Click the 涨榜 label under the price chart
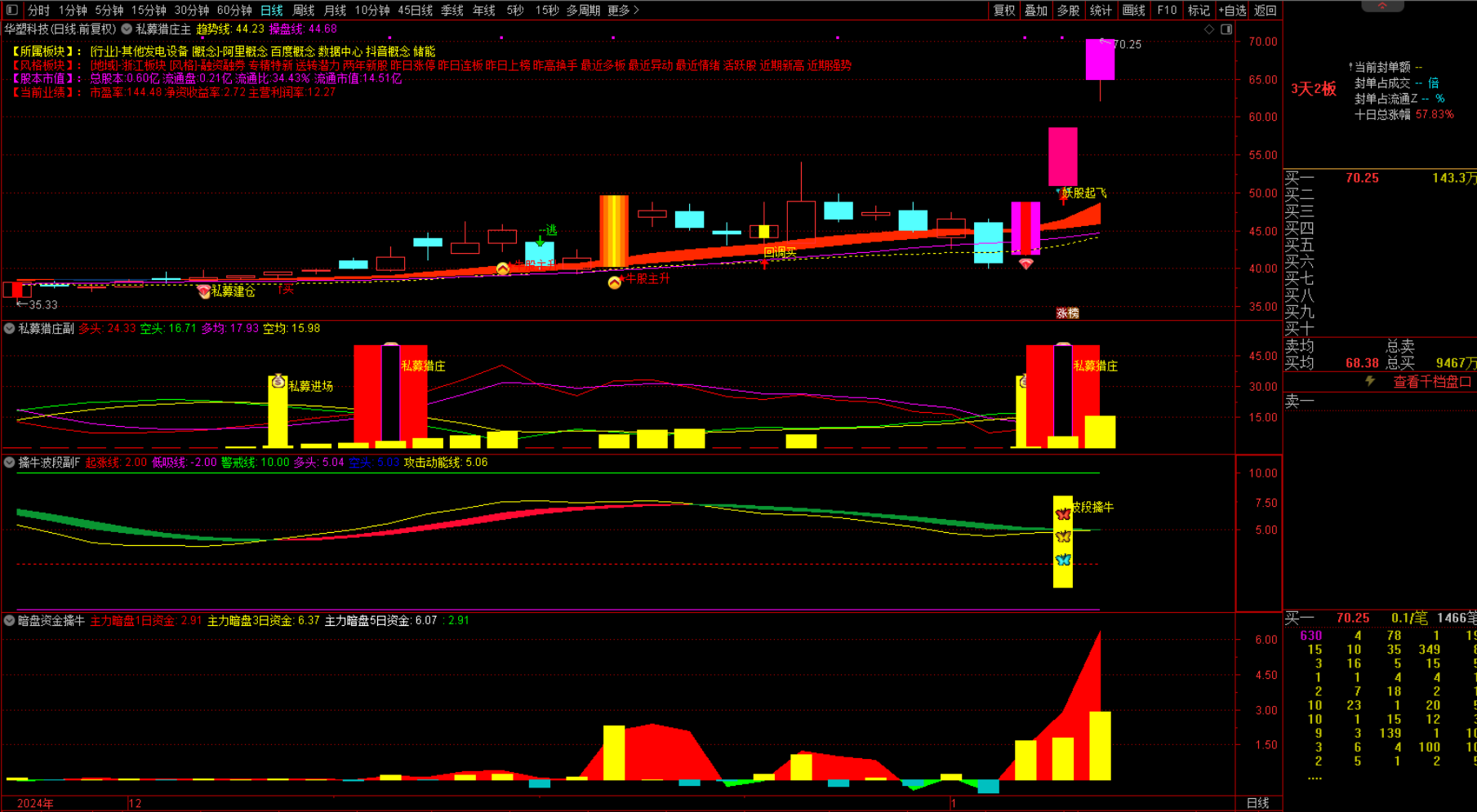The width and height of the screenshot is (1477, 812). coord(1067,313)
